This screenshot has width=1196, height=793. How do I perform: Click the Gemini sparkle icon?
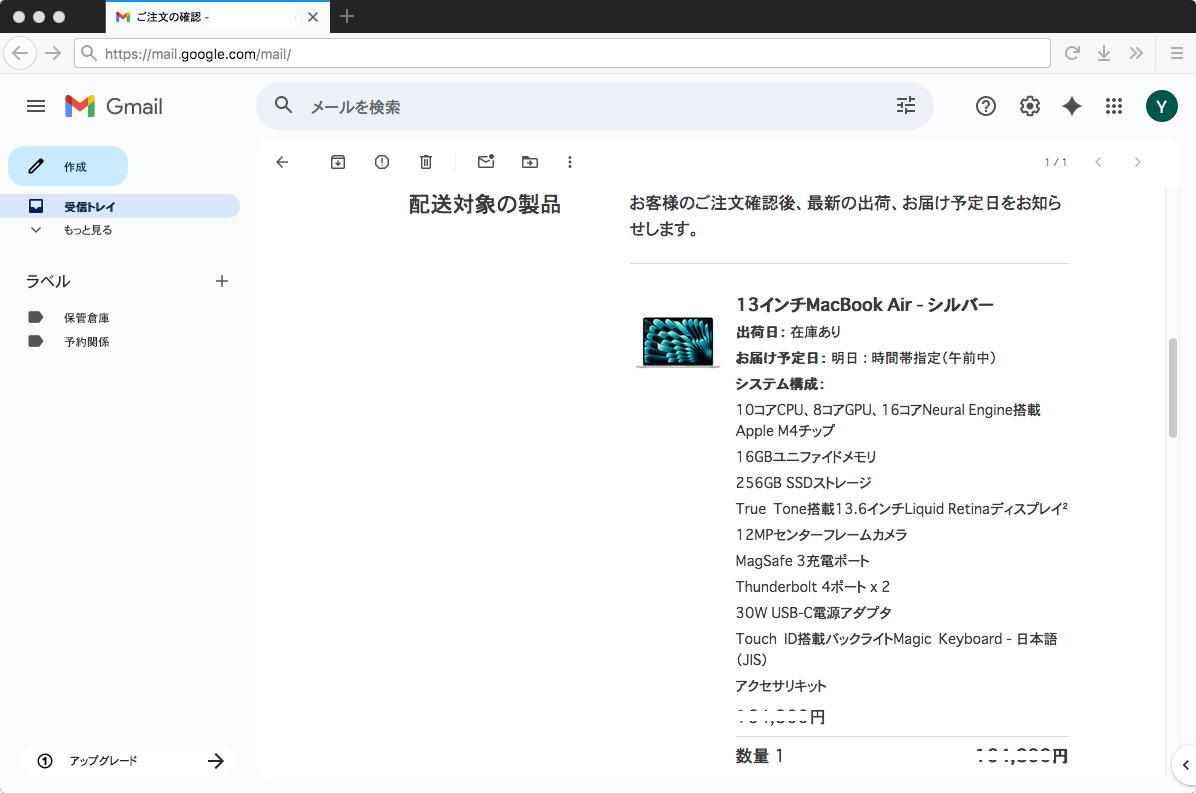1072,106
